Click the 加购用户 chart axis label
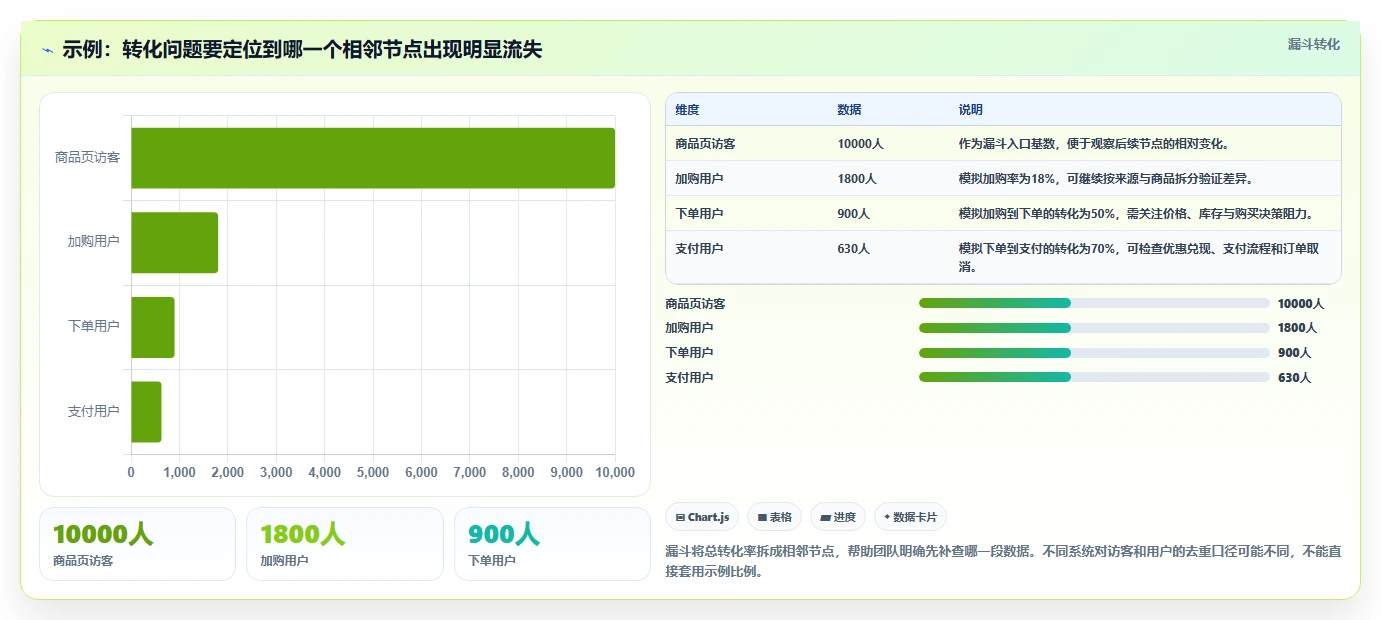Image resolution: width=1381 pixels, height=620 pixels. coord(93,242)
